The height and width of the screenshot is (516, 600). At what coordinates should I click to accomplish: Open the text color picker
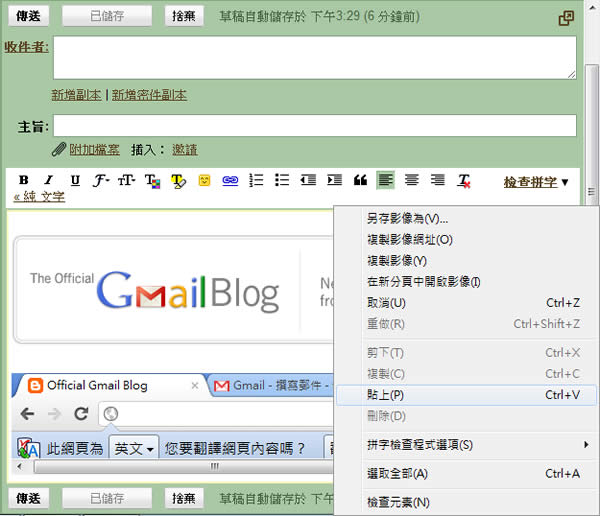(x=152, y=181)
